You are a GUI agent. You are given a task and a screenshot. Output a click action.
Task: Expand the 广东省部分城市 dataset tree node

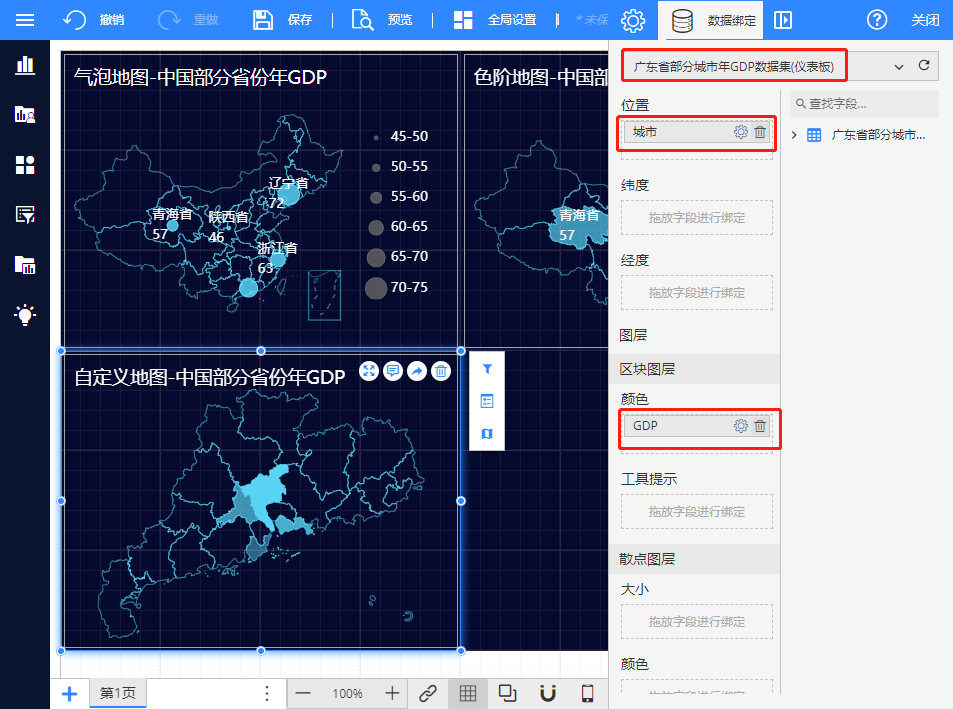click(x=795, y=135)
